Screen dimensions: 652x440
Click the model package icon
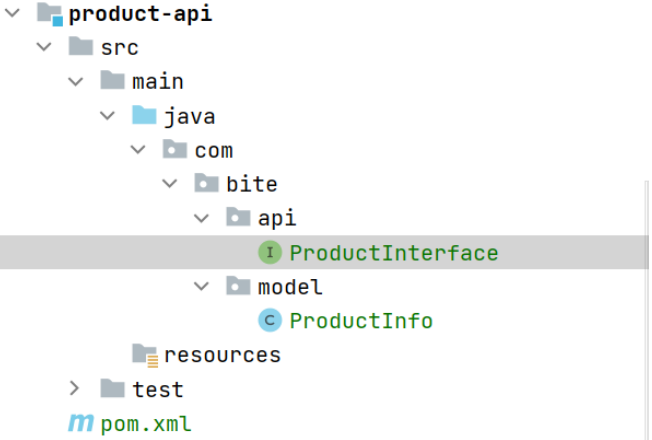238,285
